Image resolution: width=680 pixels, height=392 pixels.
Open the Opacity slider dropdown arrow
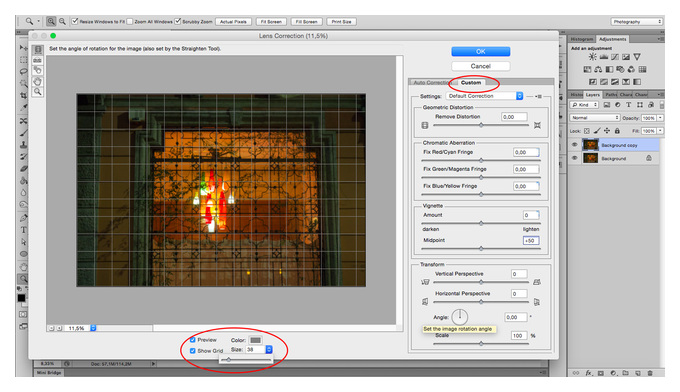(x=660, y=118)
